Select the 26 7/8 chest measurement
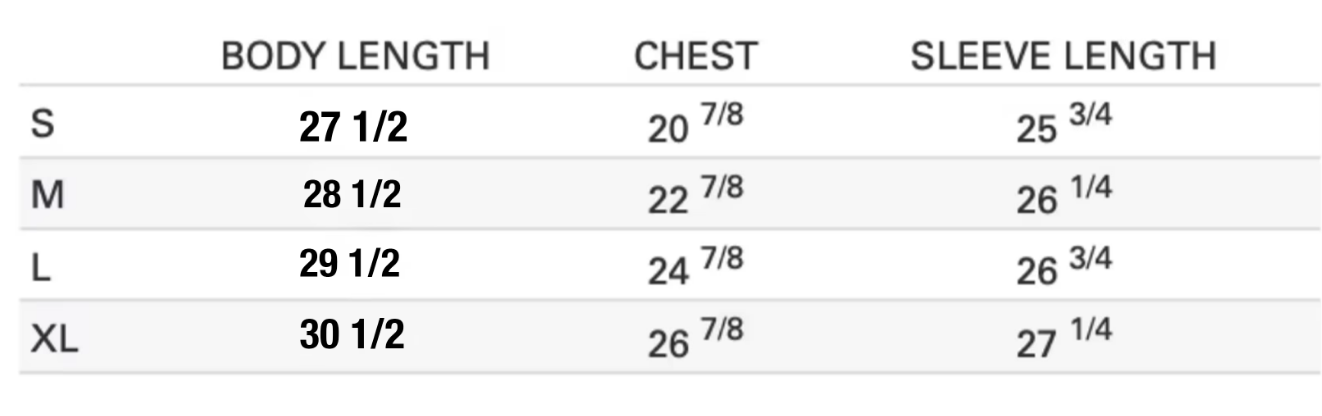 coord(695,339)
